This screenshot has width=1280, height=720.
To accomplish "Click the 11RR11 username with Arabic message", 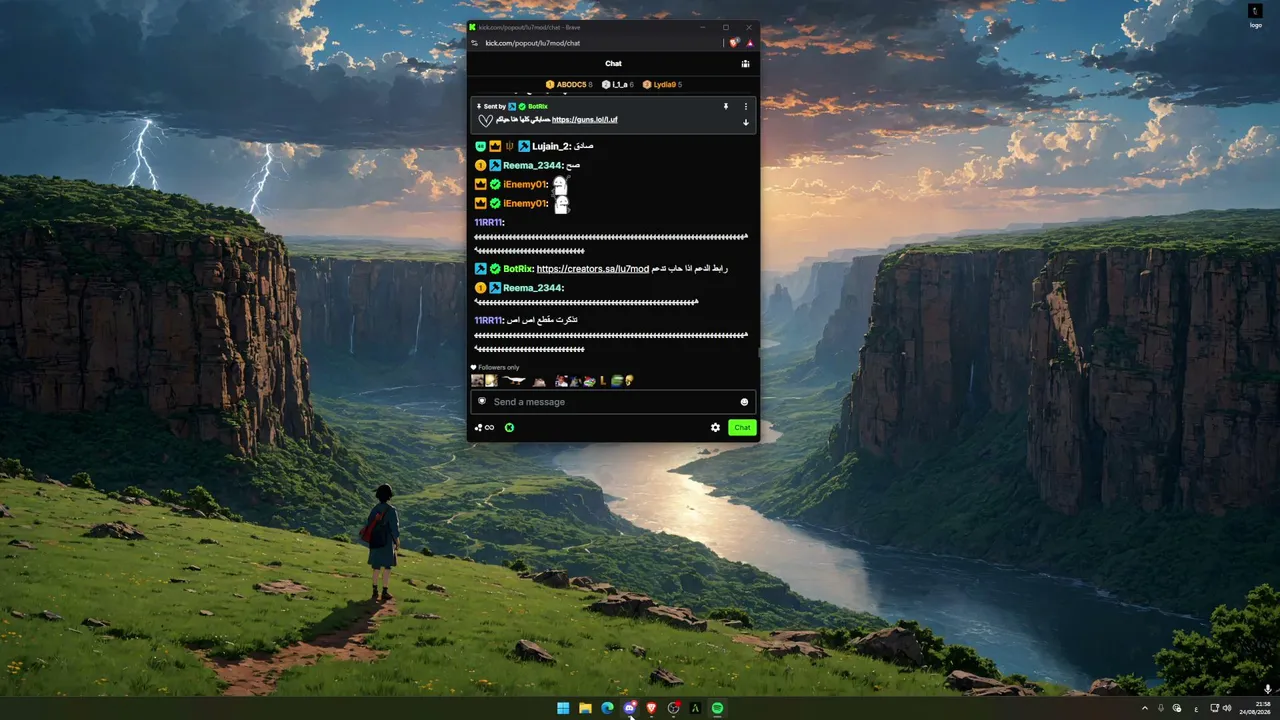I will (x=487, y=320).
